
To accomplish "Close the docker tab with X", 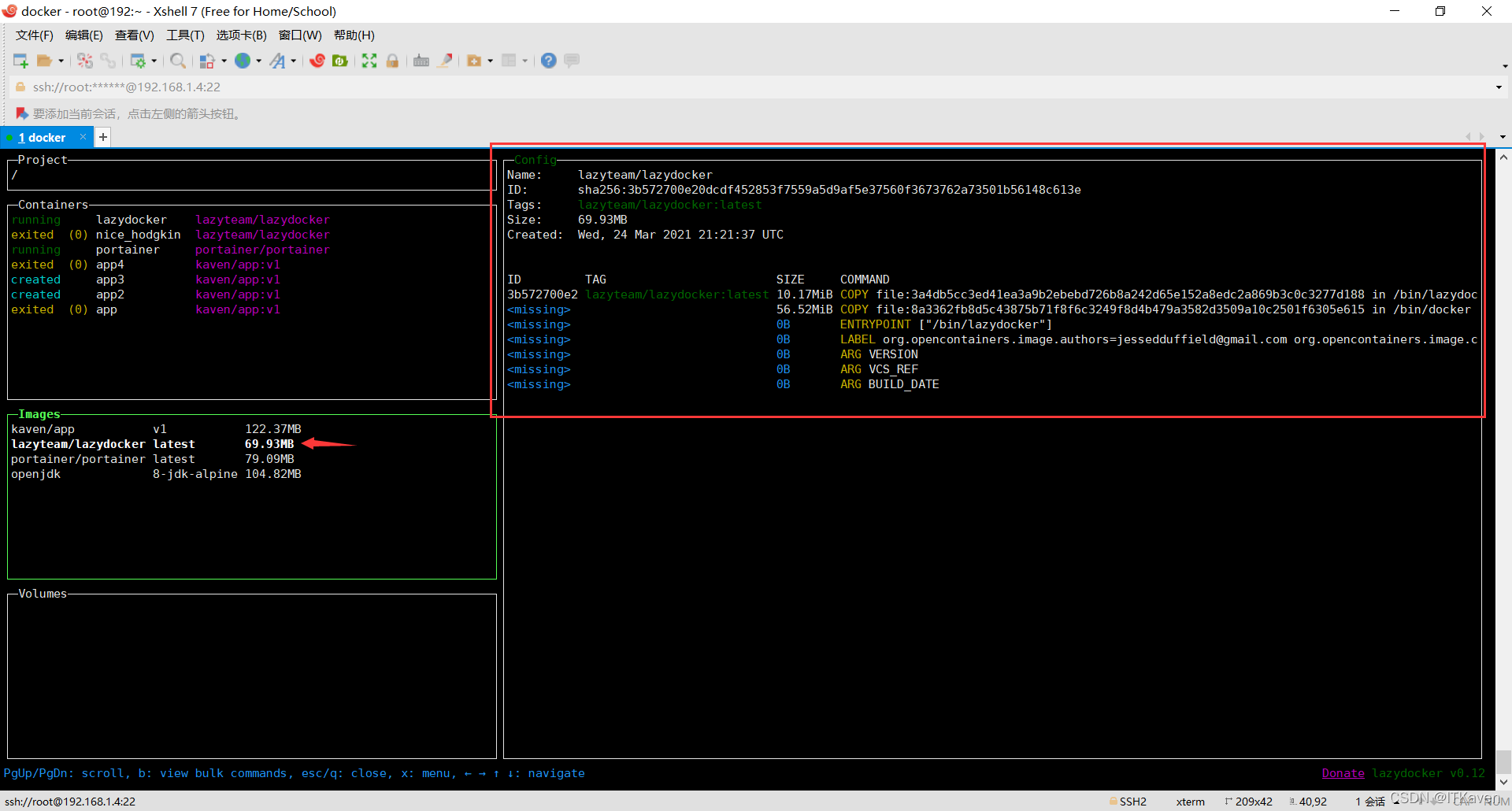I will (83, 137).
